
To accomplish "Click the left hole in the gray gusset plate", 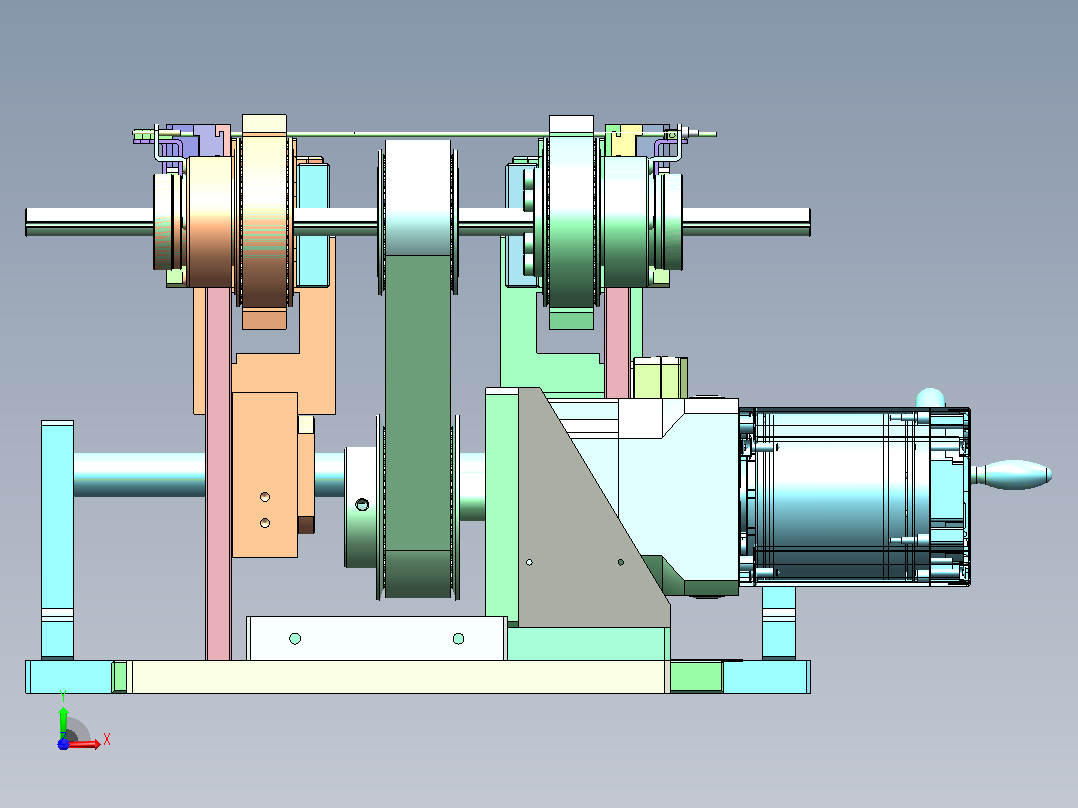I will coord(529,563).
